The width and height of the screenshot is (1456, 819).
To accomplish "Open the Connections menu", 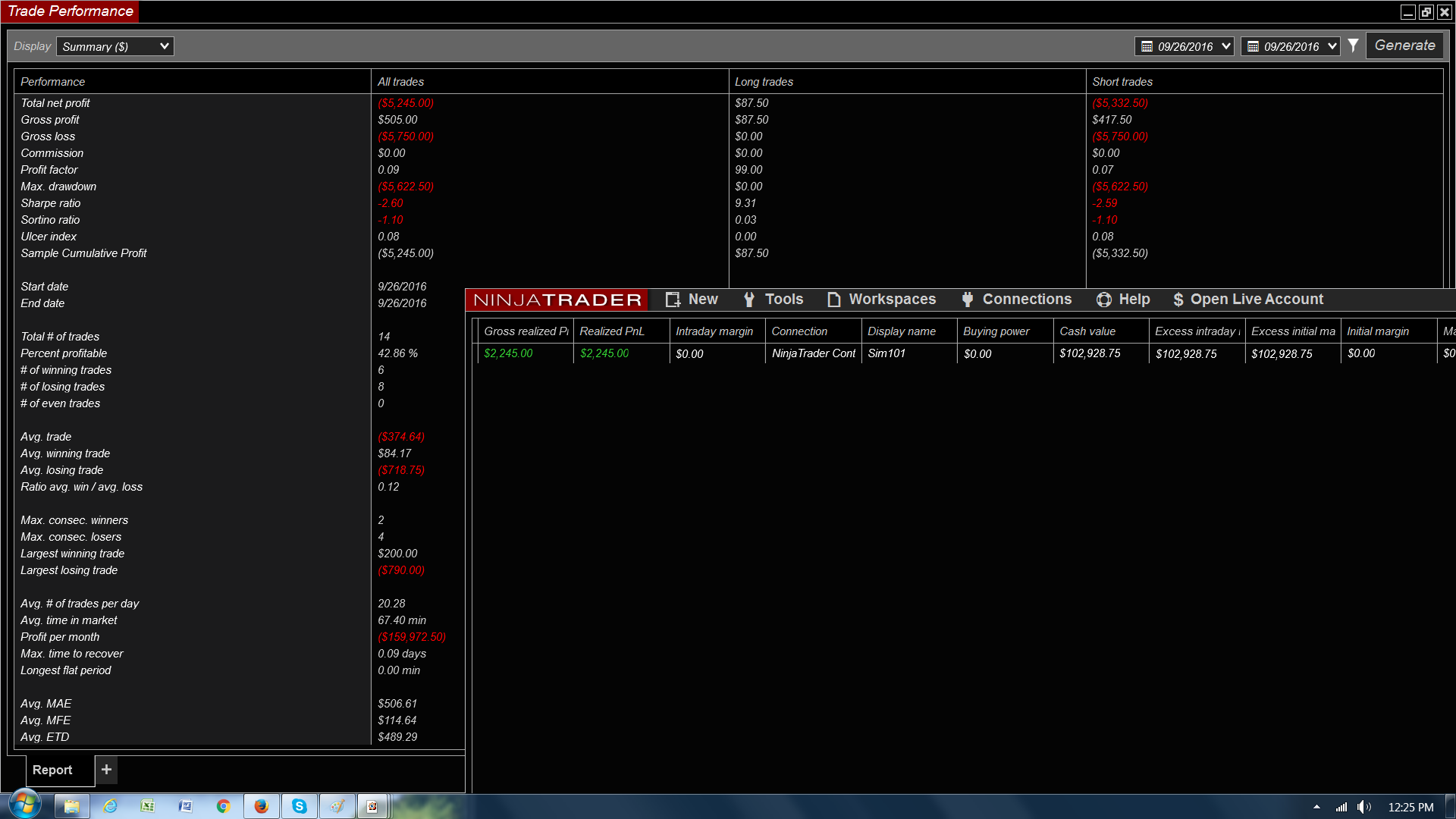I will pos(1016,300).
